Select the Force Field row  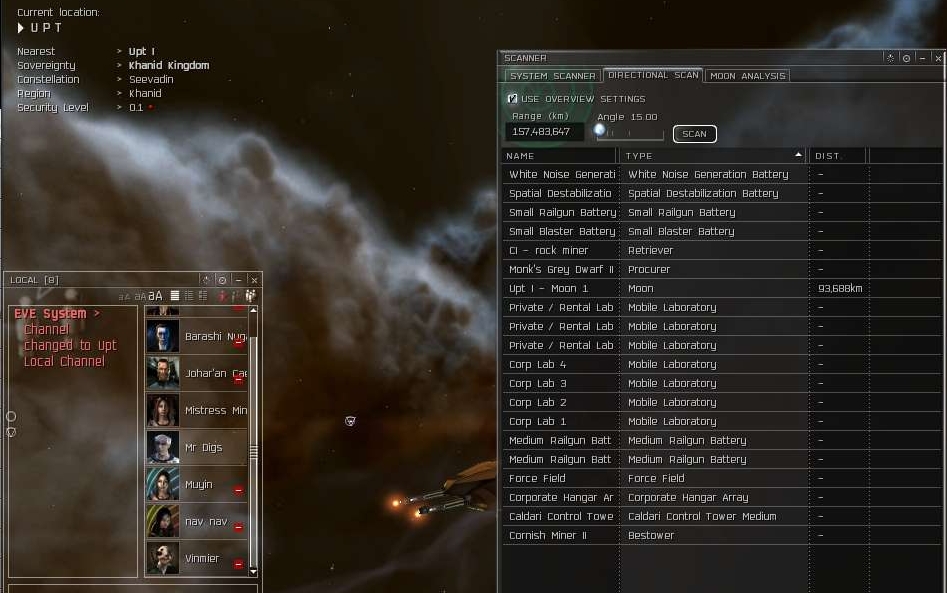click(722, 478)
